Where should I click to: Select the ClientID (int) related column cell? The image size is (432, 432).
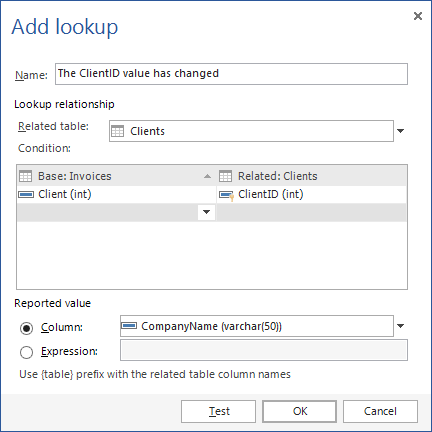click(312, 194)
